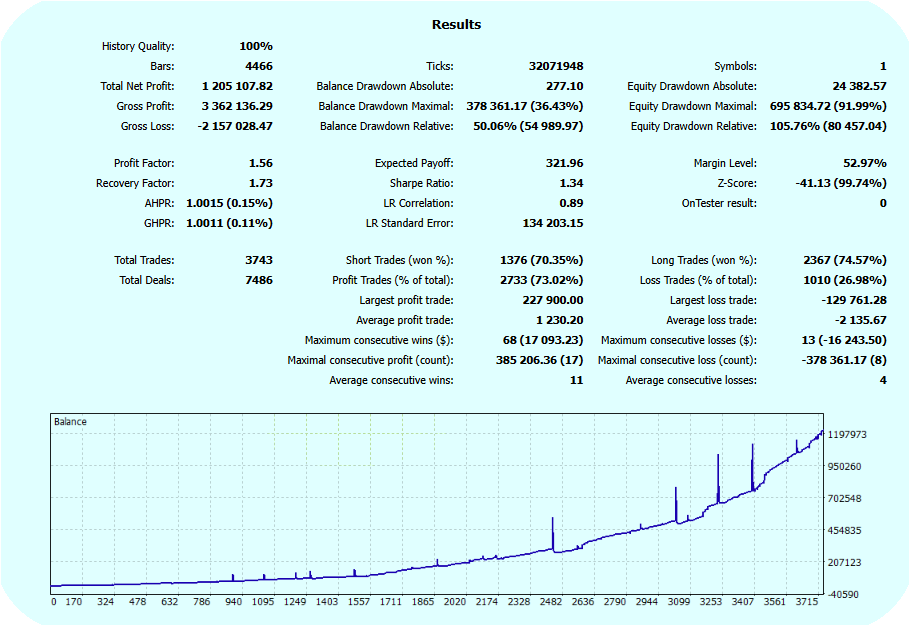Select the Profit Factor value 1.56
The height and width of the screenshot is (625, 909).
(x=260, y=163)
